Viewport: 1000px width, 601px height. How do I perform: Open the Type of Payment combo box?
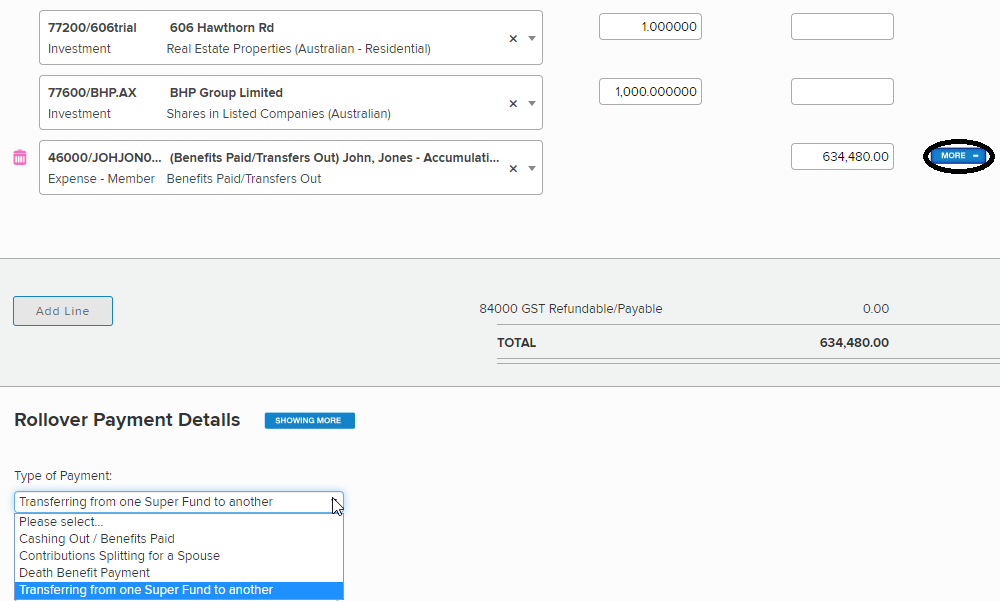[x=178, y=502]
